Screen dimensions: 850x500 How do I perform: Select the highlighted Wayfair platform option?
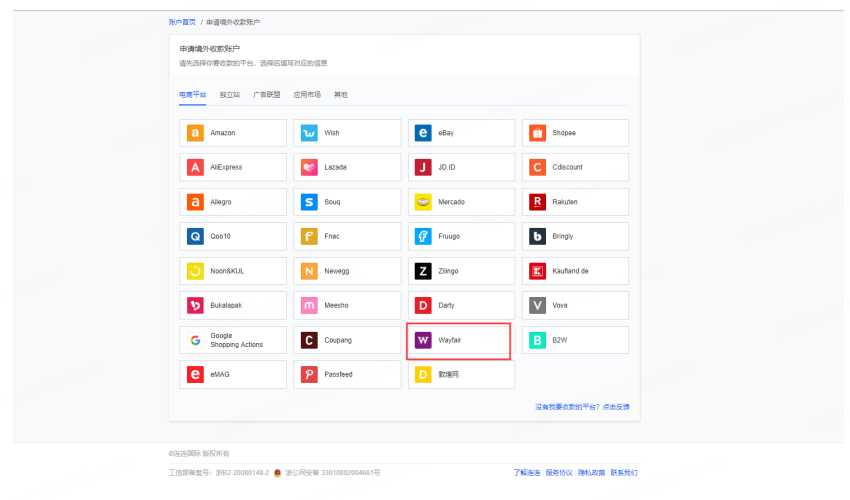pos(460,340)
